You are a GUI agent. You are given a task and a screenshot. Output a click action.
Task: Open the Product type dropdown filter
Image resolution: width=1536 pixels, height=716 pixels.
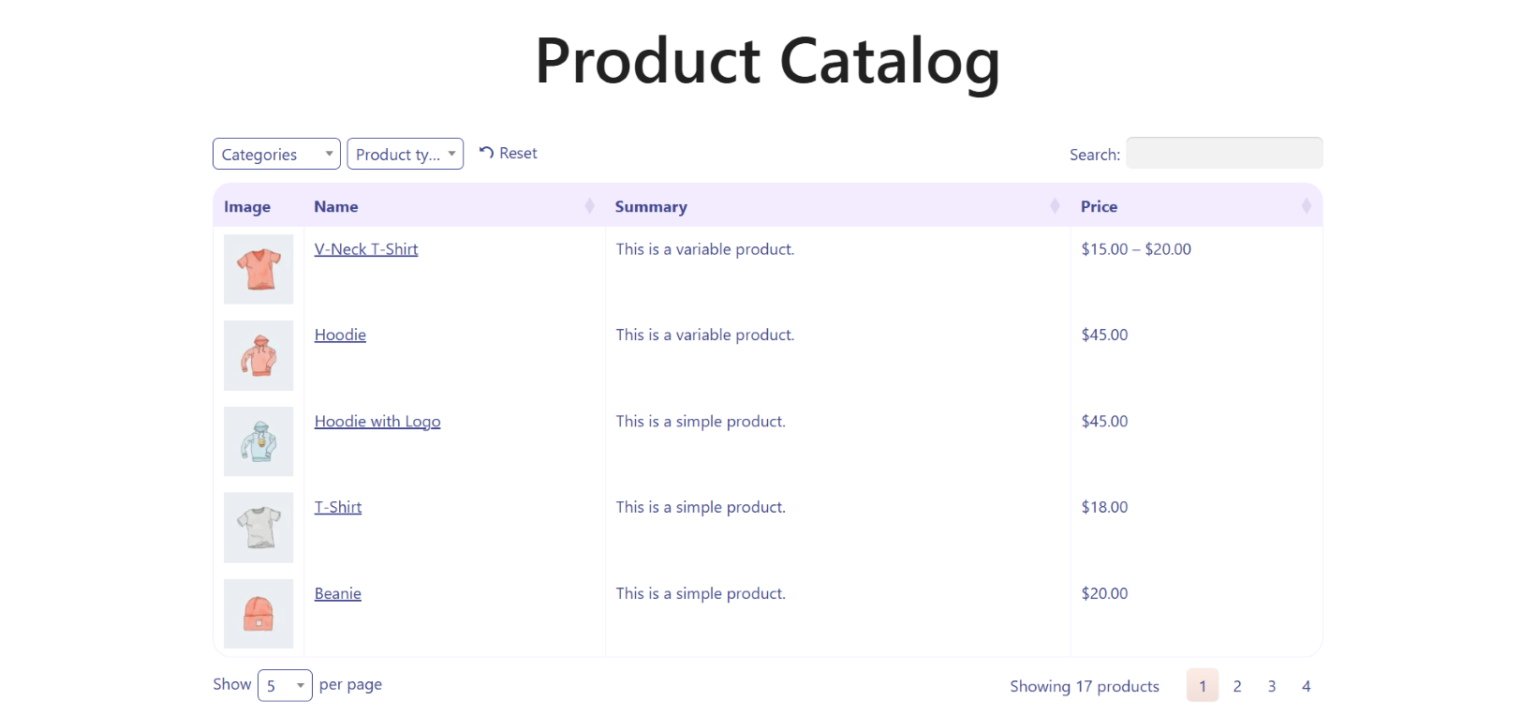tap(405, 154)
